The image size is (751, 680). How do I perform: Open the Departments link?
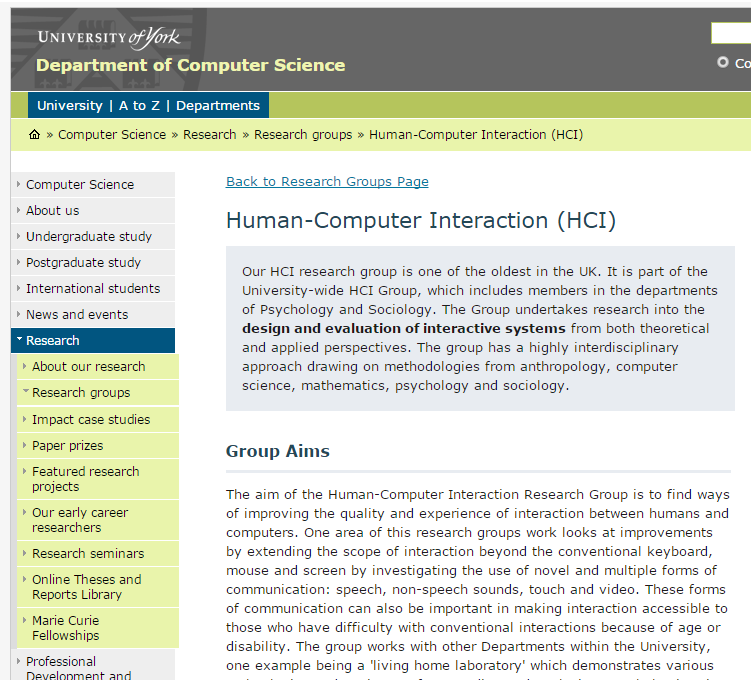pos(218,105)
